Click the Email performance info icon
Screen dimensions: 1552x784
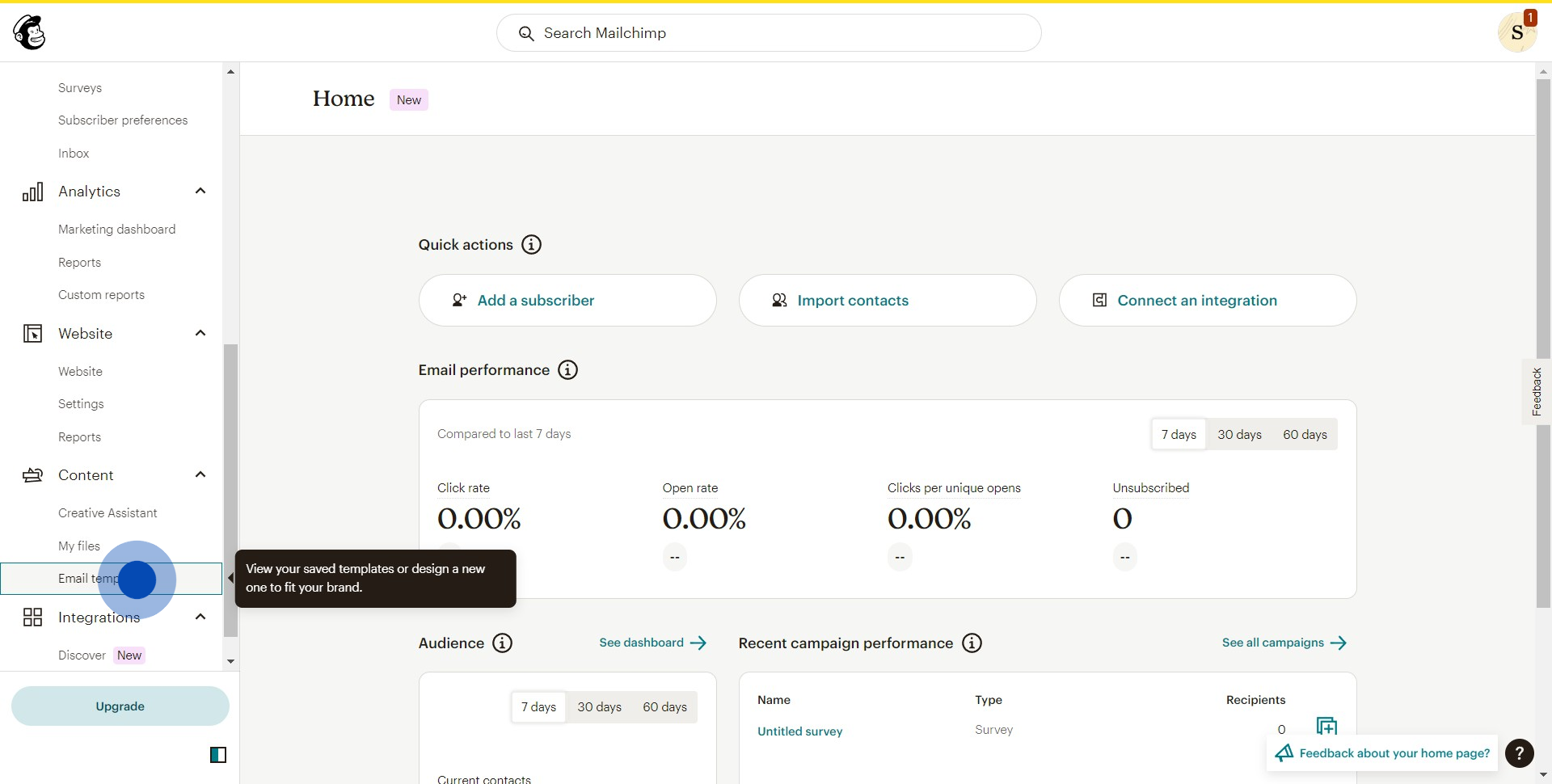pos(568,370)
